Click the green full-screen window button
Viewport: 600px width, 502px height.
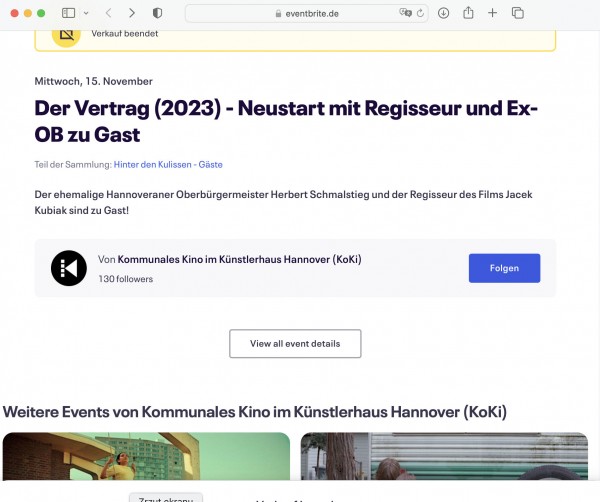pyautogui.click(x=41, y=13)
